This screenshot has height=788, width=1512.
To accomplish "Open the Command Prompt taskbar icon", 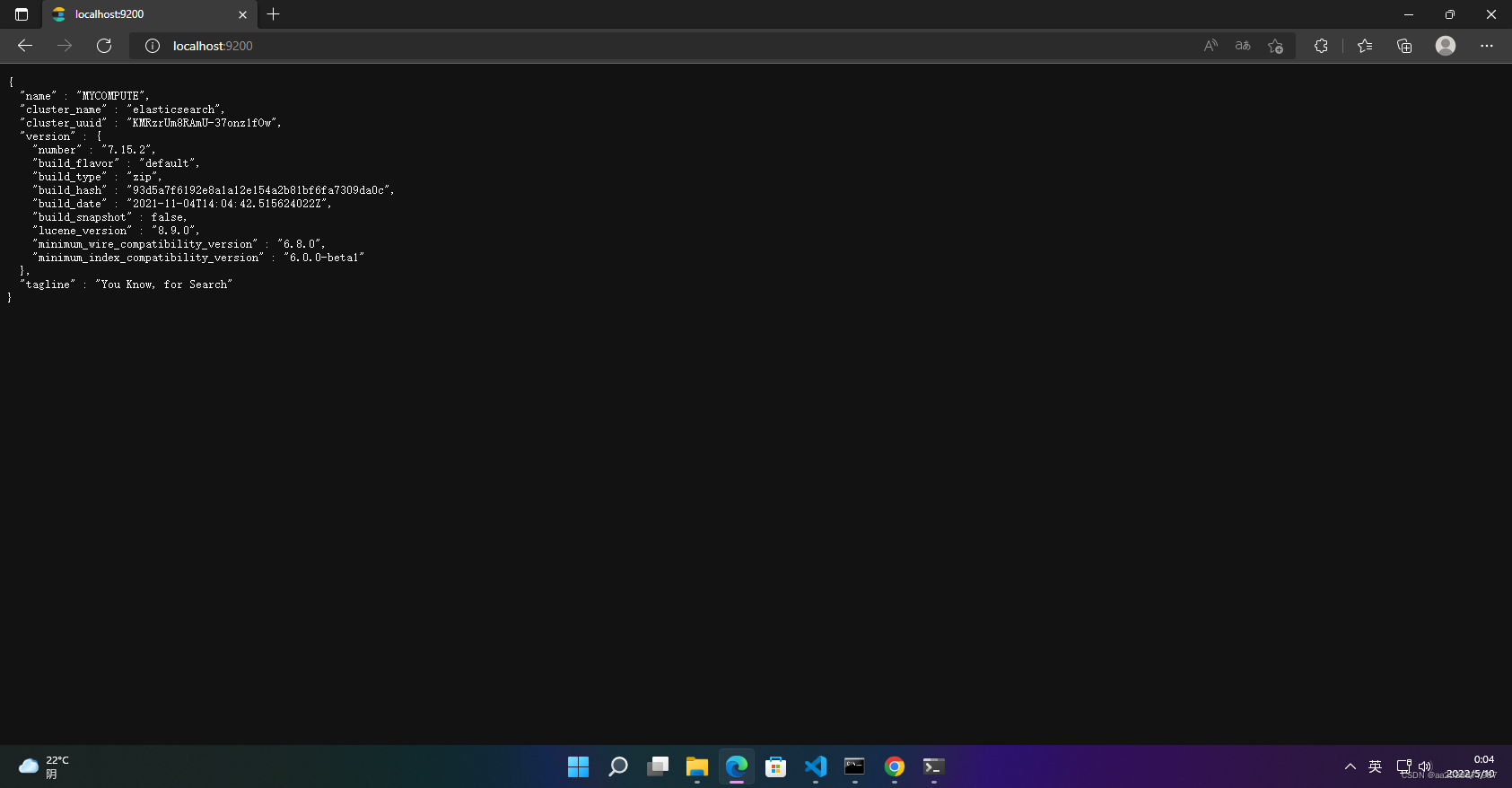I will tap(855, 766).
